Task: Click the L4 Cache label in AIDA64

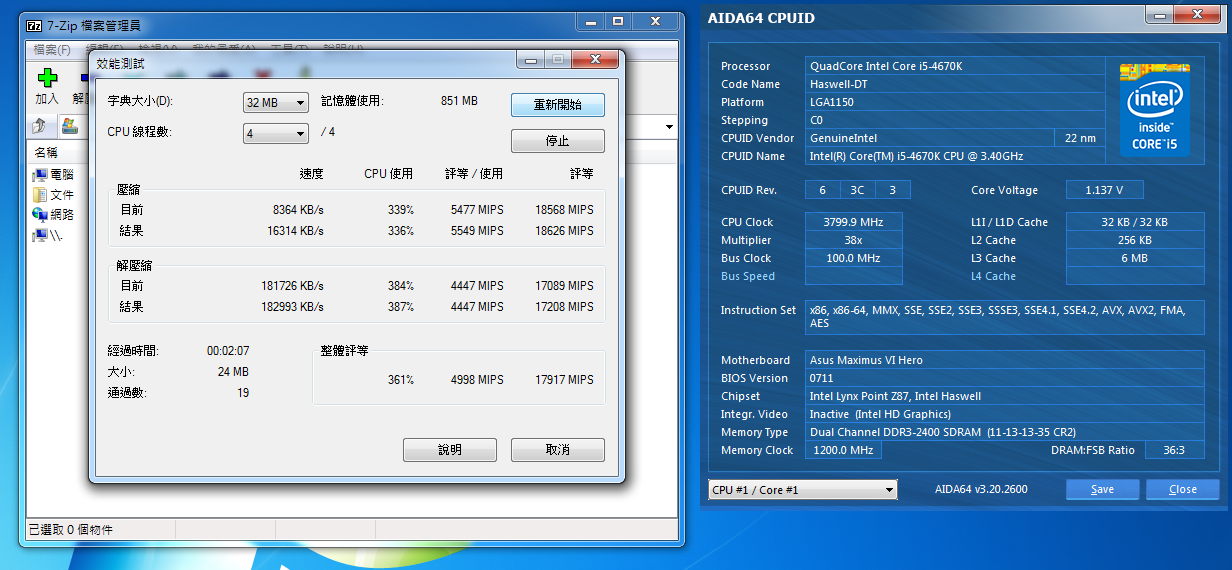Action: tap(993, 276)
